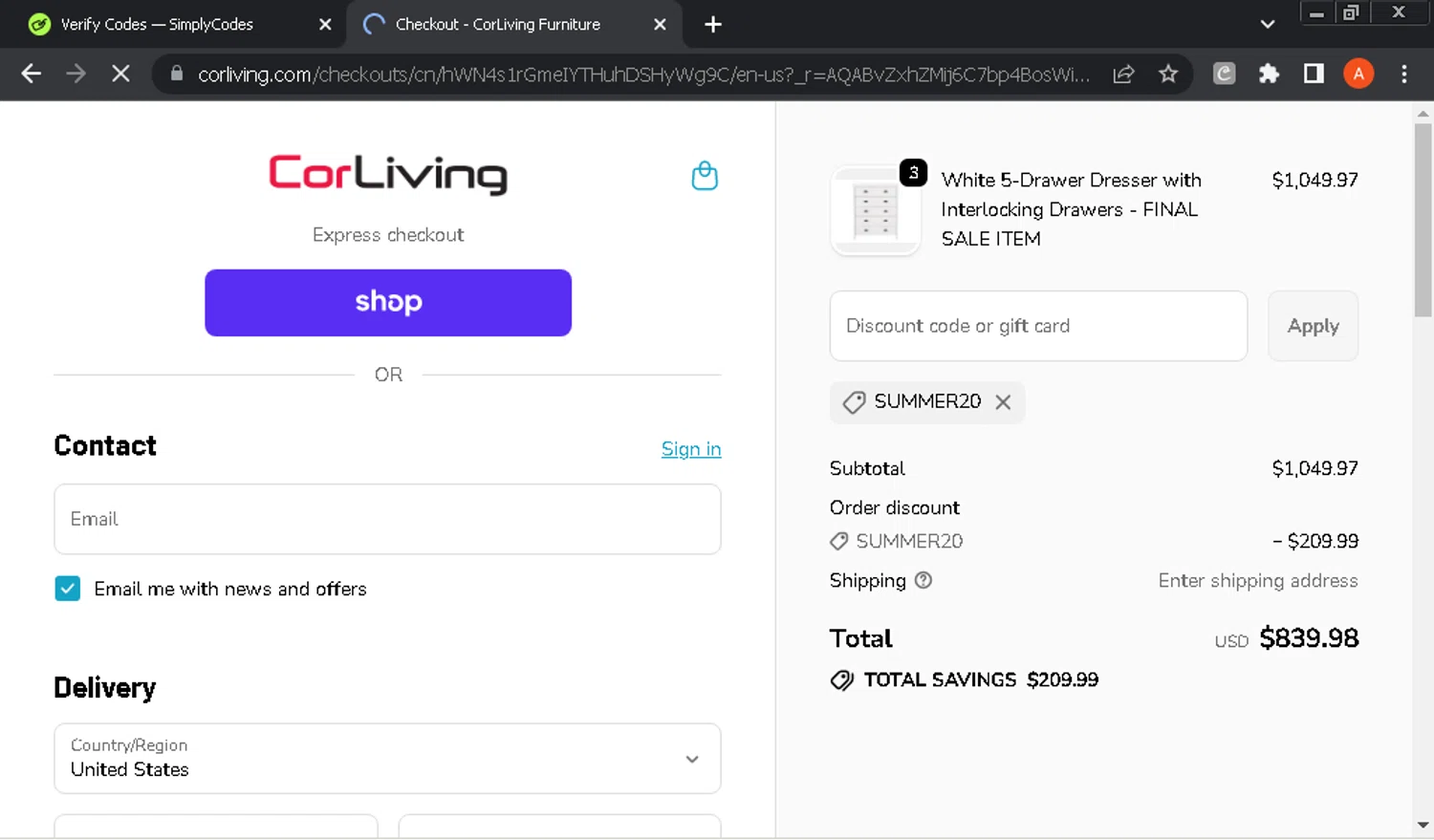
Task: Focus the Discount code or gift card field
Action: pos(1038,326)
